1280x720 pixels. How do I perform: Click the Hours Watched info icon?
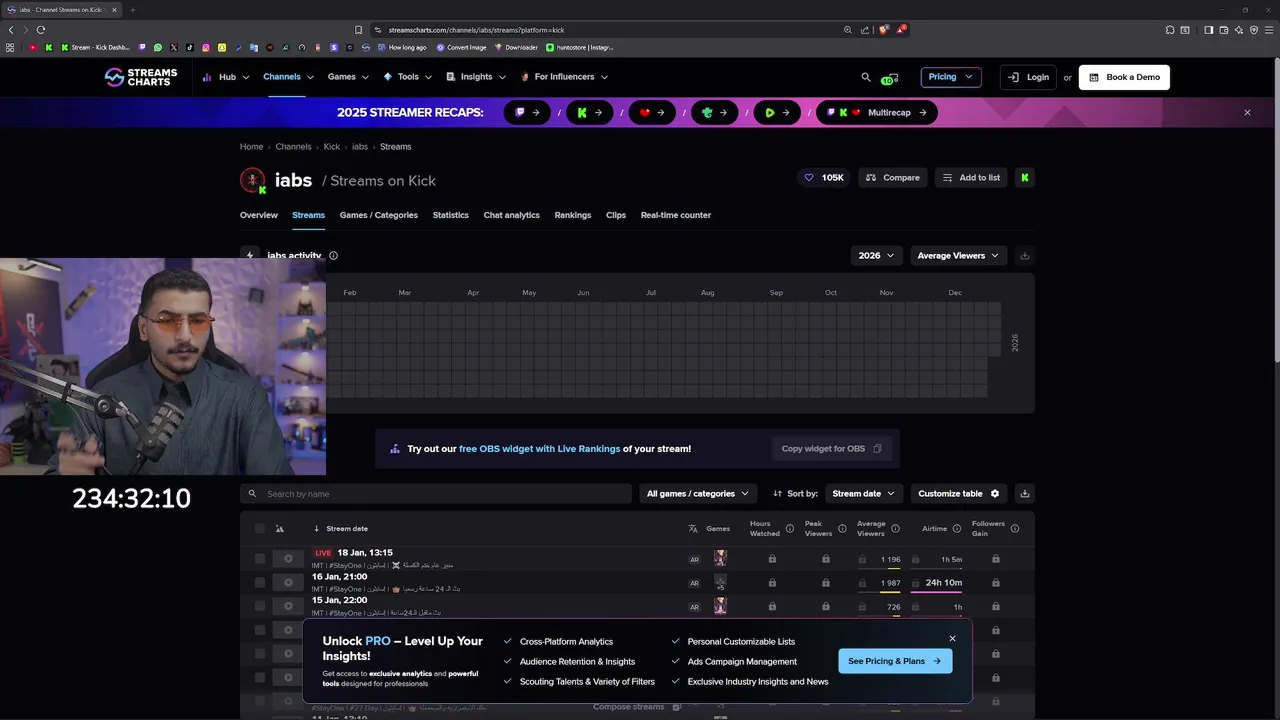click(x=790, y=529)
